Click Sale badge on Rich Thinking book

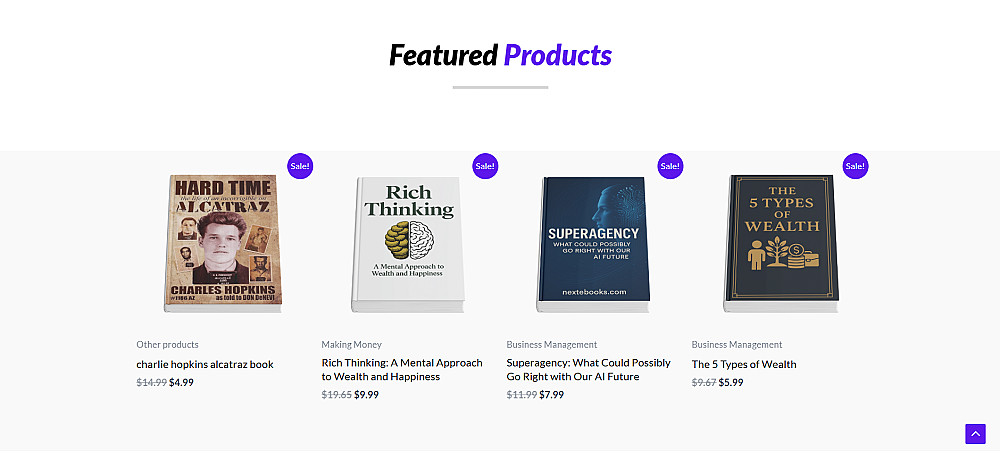coord(485,166)
